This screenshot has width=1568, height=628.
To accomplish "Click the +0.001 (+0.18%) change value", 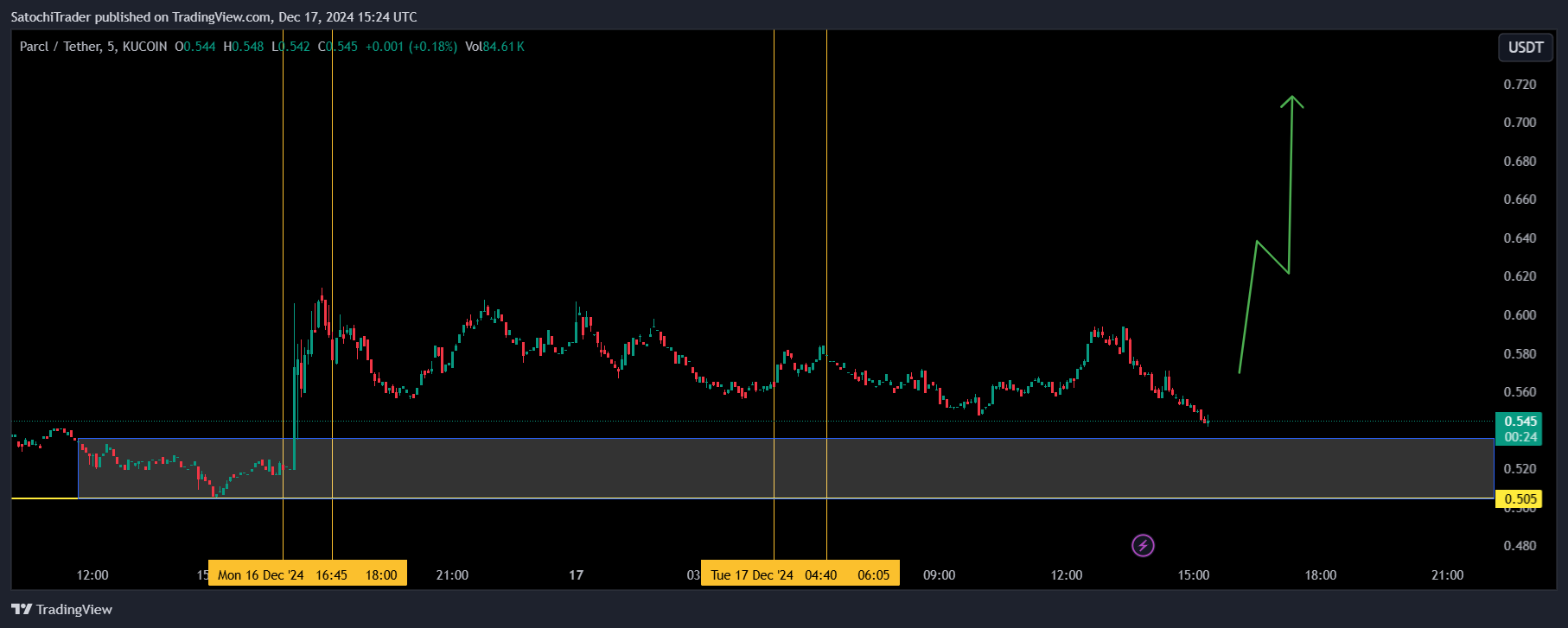I will tap(411, 47).
